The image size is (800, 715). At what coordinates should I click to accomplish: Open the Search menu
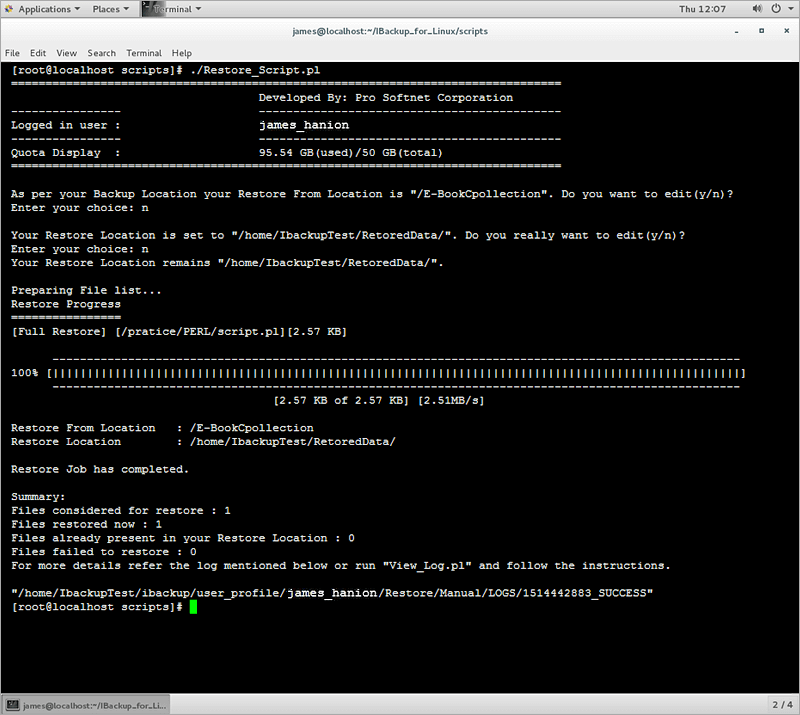102,53
